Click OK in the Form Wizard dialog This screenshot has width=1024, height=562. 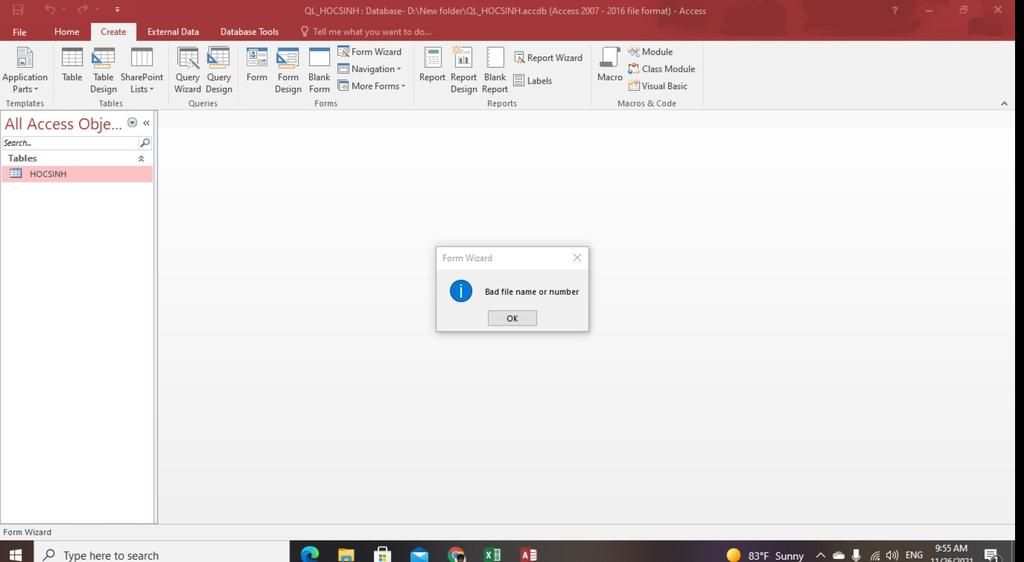coord(512,318)
